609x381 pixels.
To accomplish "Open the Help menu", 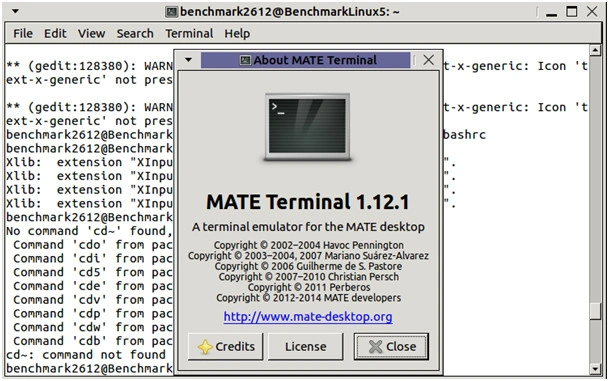I will pos(237,33).
